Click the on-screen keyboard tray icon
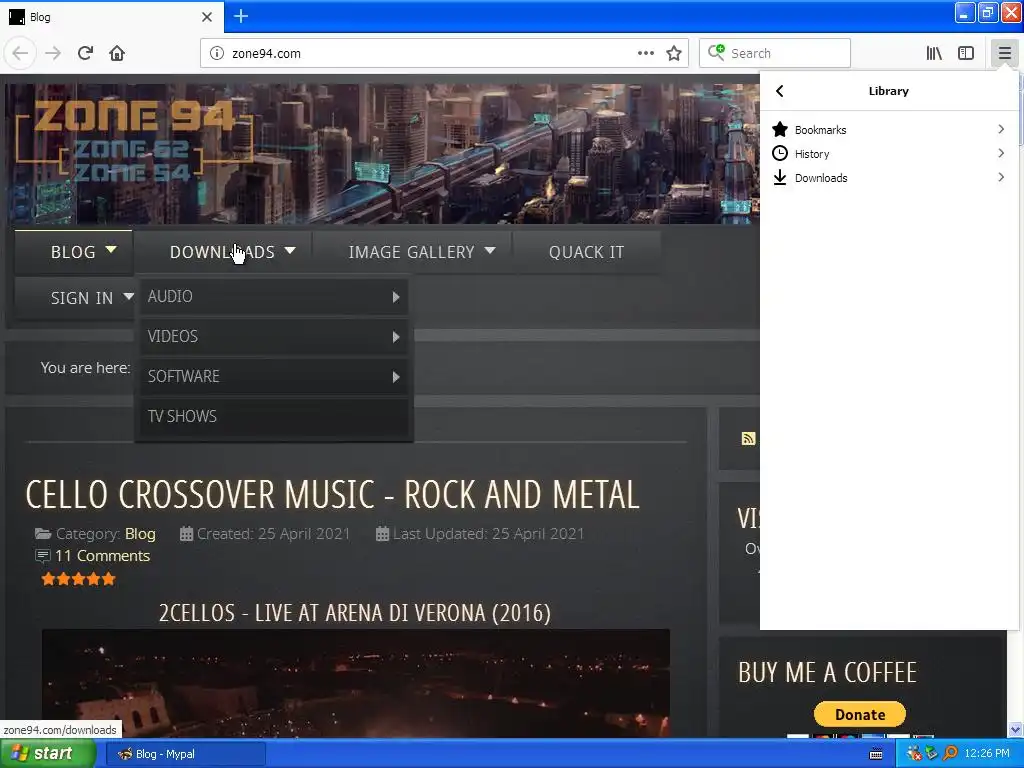1024x768 pixels. coord(876,754)
